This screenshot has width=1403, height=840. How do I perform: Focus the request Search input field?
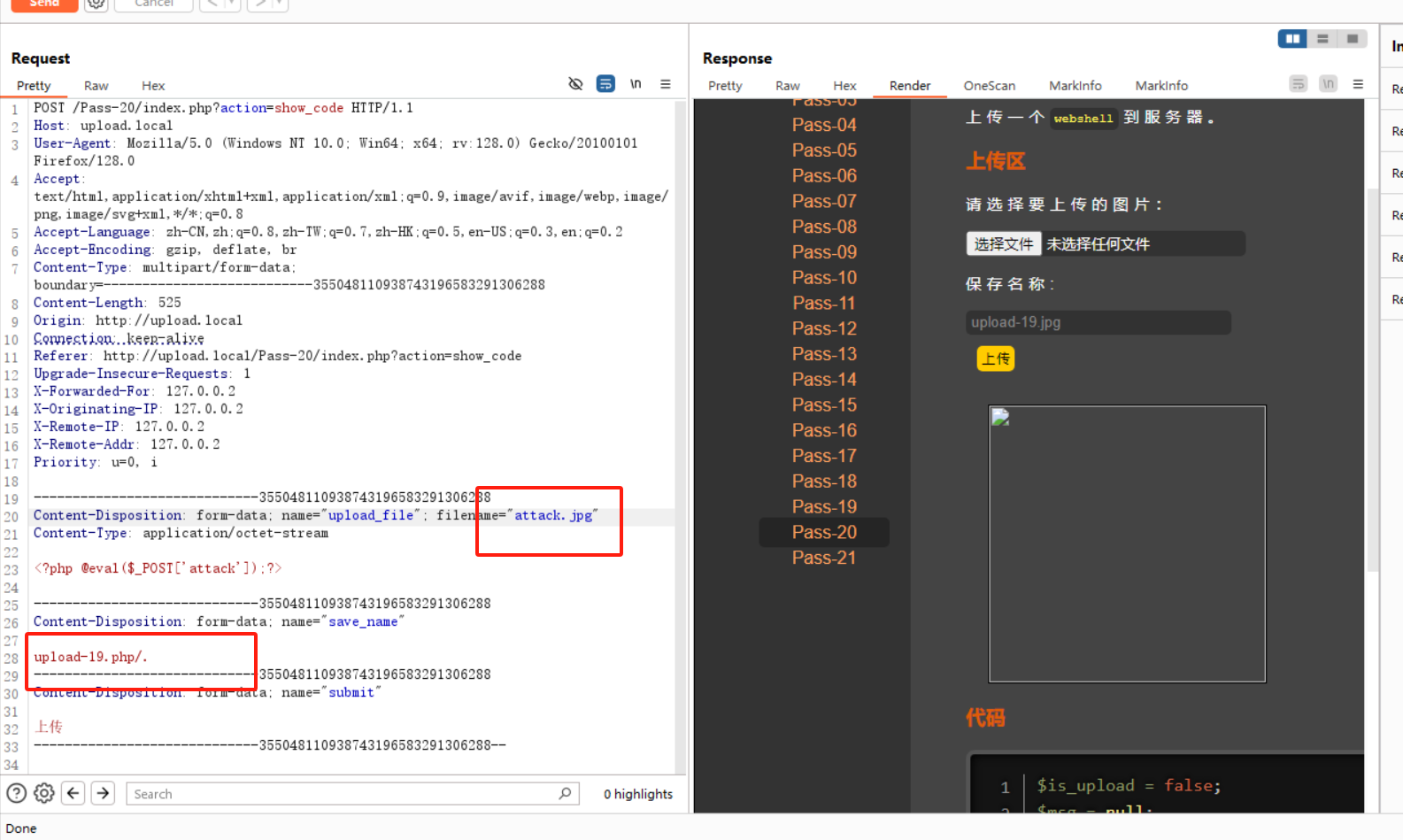tap(352, 793)
